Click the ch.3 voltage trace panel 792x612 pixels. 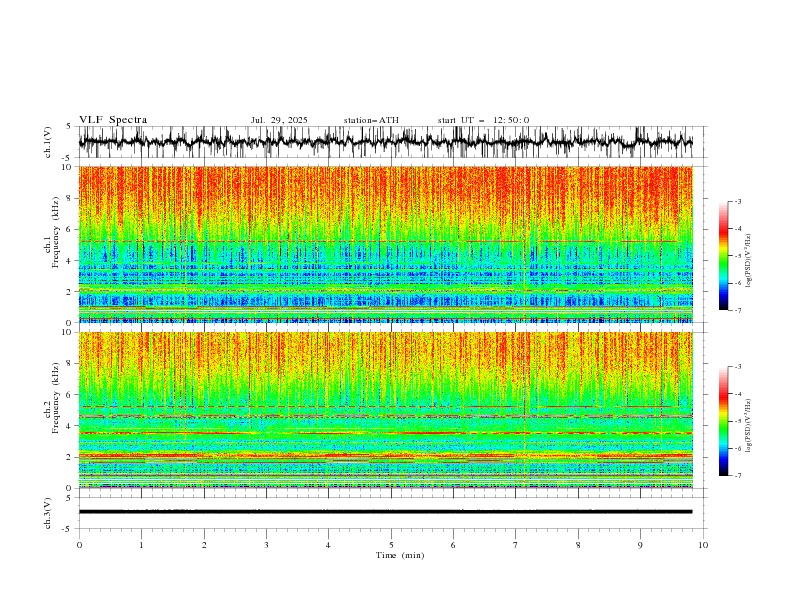[391, 513]
